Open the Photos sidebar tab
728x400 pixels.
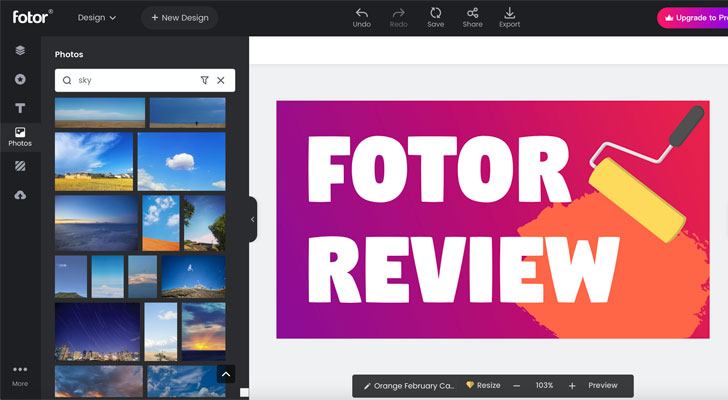click(x=20, y=137)
